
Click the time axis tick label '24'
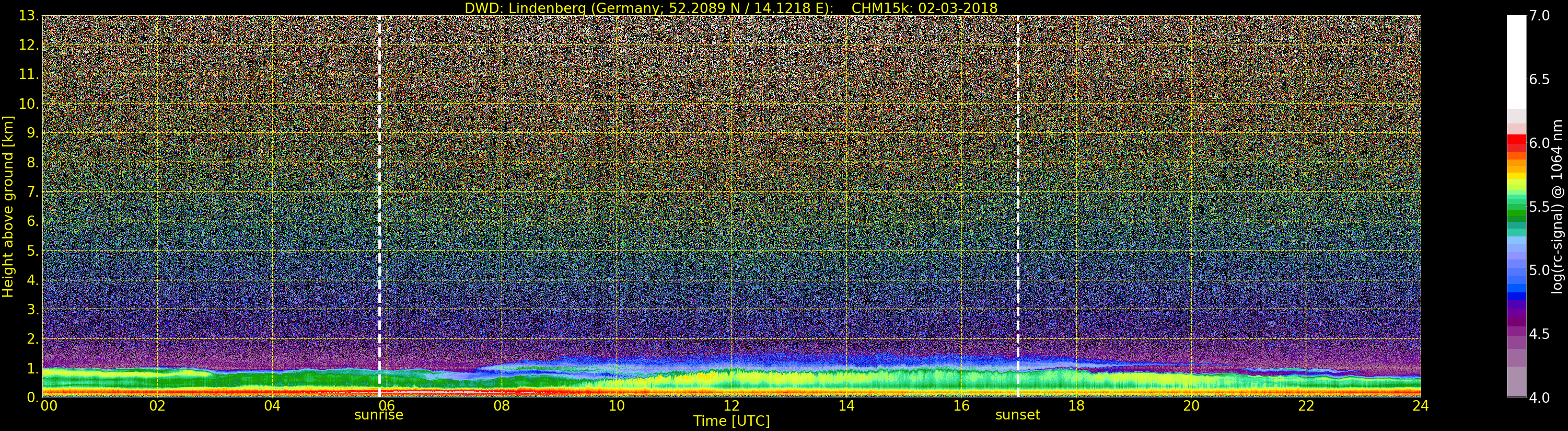click(1420, 406)
